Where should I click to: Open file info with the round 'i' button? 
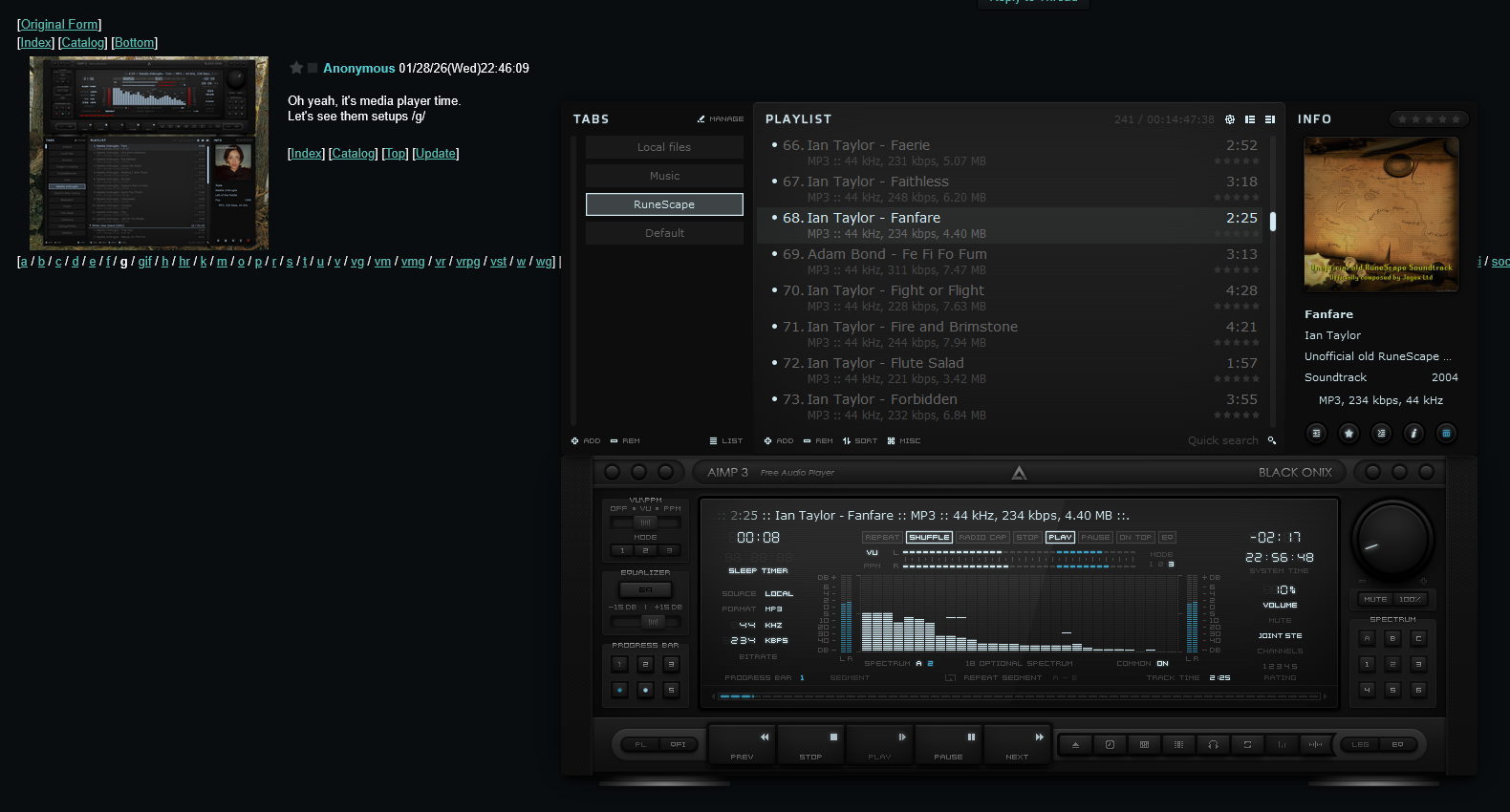tap(1413, 433)
